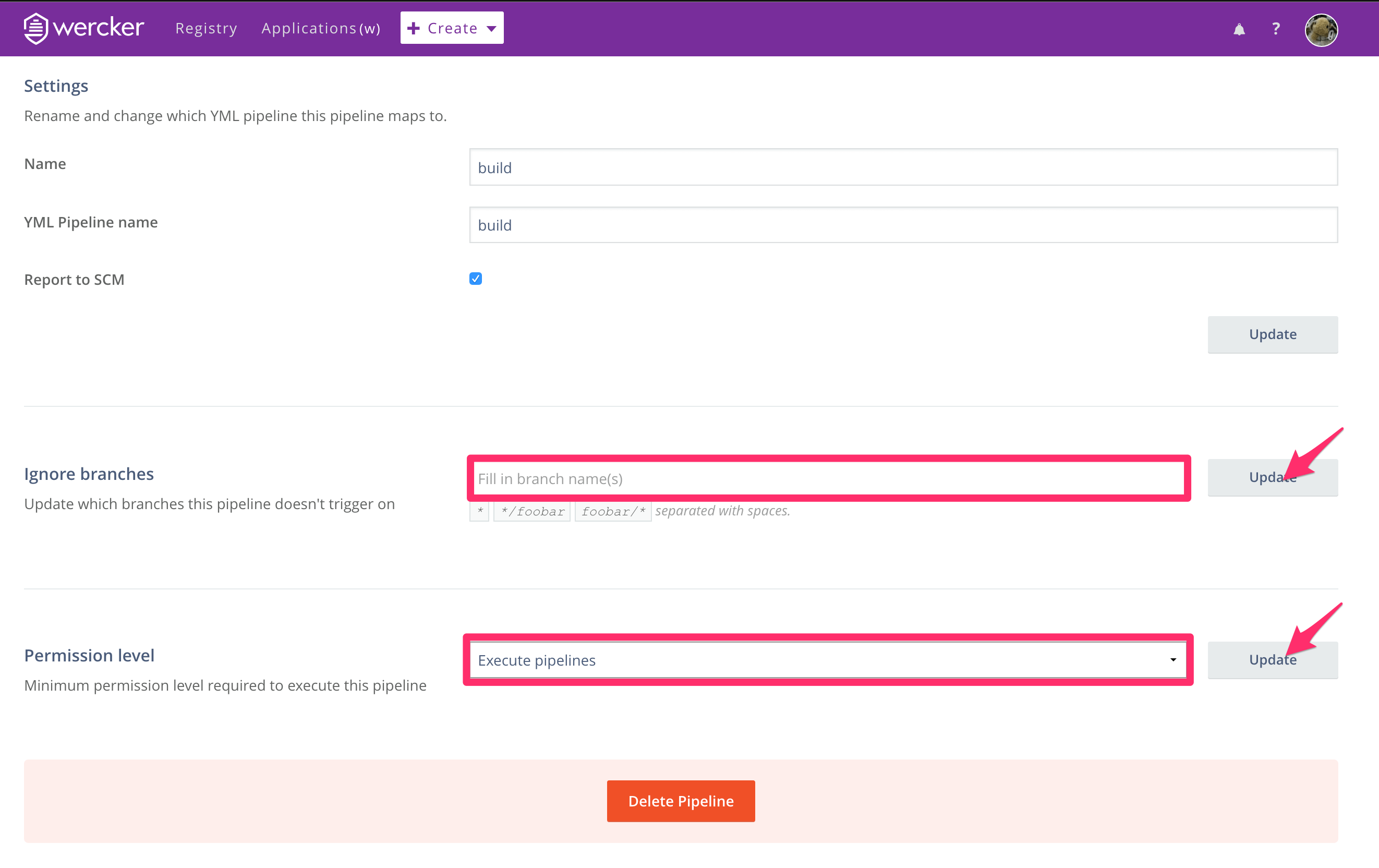Click the YML Pipeline name field
Image resolution: width=1379 pixels, height=868 pixels.
(x=903, y=225)
